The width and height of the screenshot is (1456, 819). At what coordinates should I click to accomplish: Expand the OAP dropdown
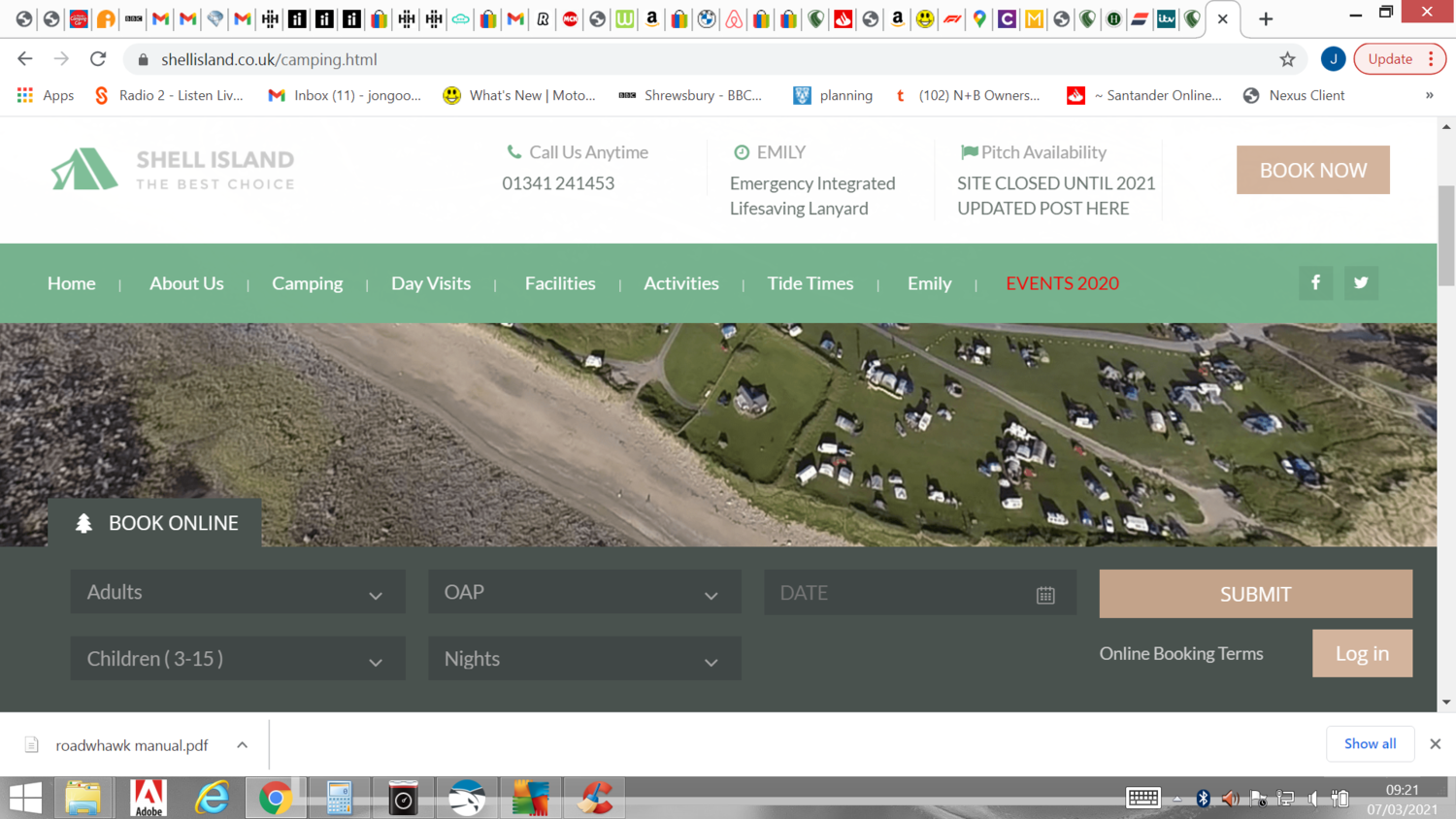point(584,592)
